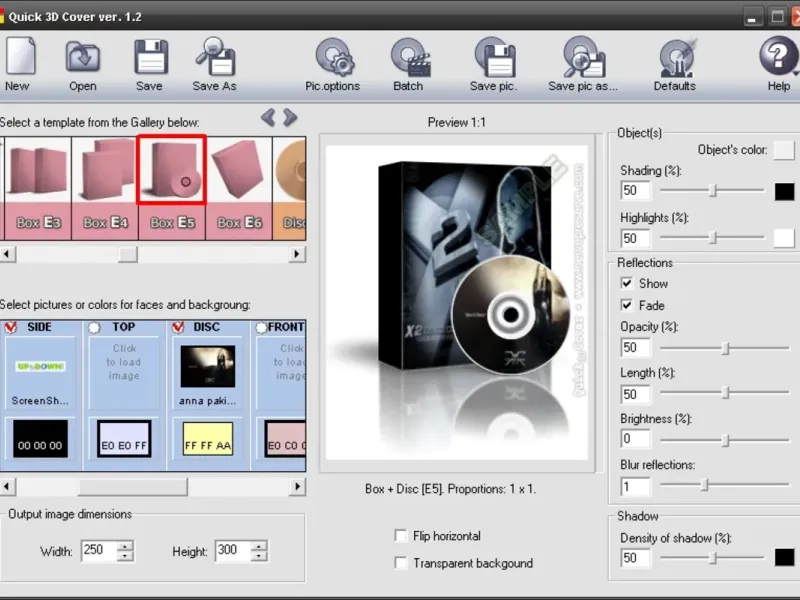Select the Box E6 template
The height and width of the screenshot is (600, 800).
coord(239,188)
